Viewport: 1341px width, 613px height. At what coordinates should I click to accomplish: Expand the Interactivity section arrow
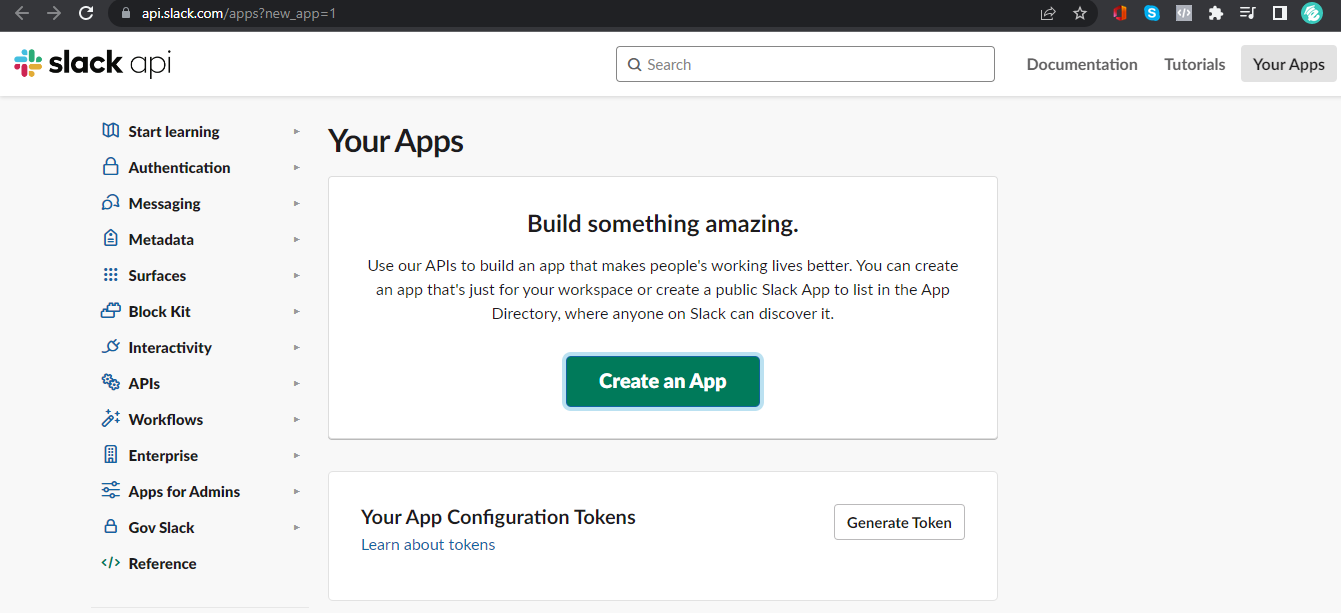tap(297, 347)
